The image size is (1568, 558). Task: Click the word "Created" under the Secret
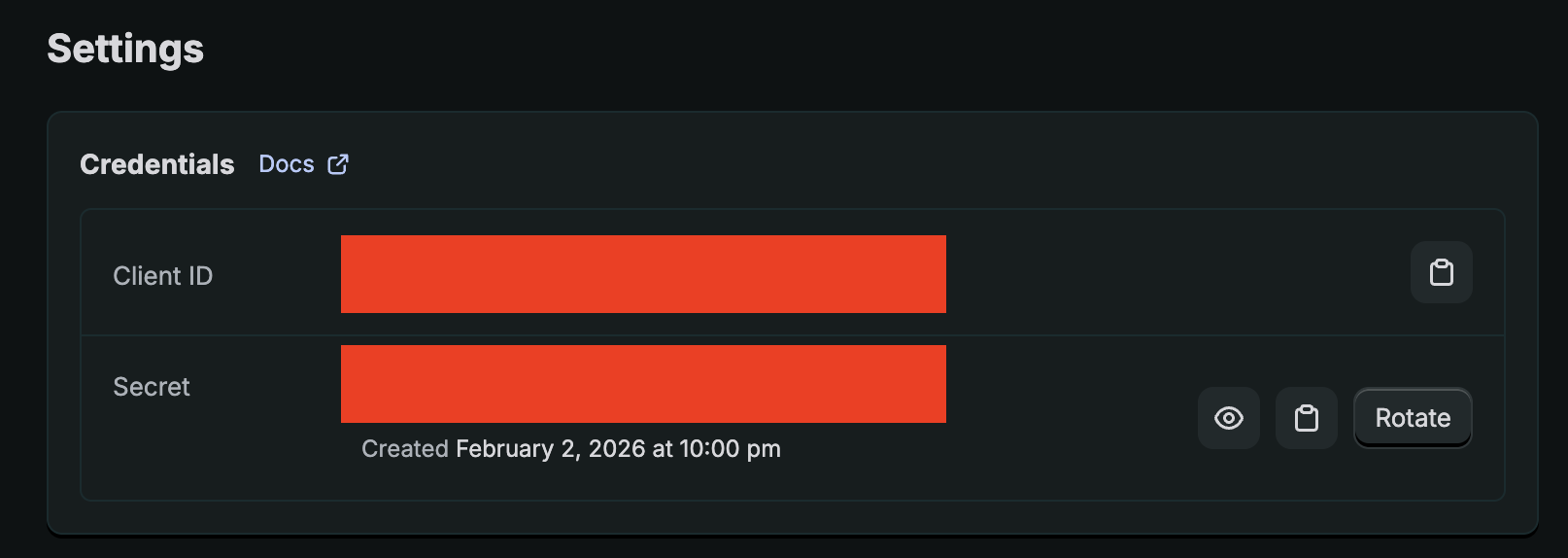404,449
